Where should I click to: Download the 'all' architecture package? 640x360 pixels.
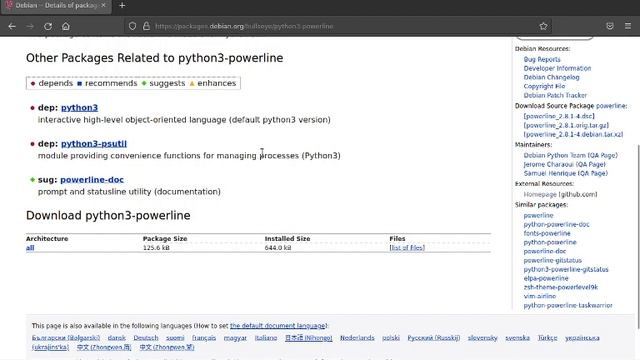(x=30, y=248)
